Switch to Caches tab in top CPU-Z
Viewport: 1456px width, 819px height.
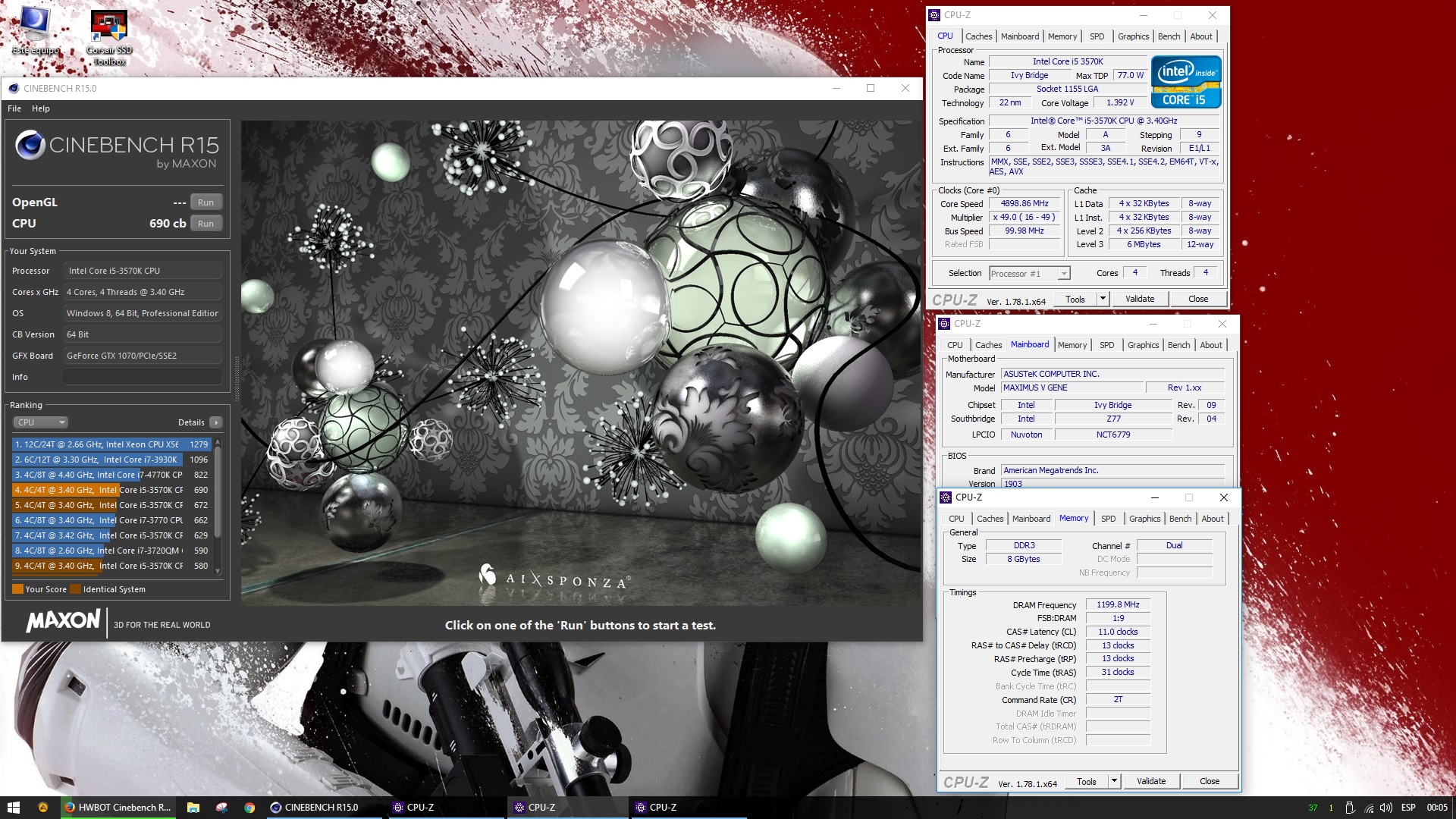(x=978, y=36)
